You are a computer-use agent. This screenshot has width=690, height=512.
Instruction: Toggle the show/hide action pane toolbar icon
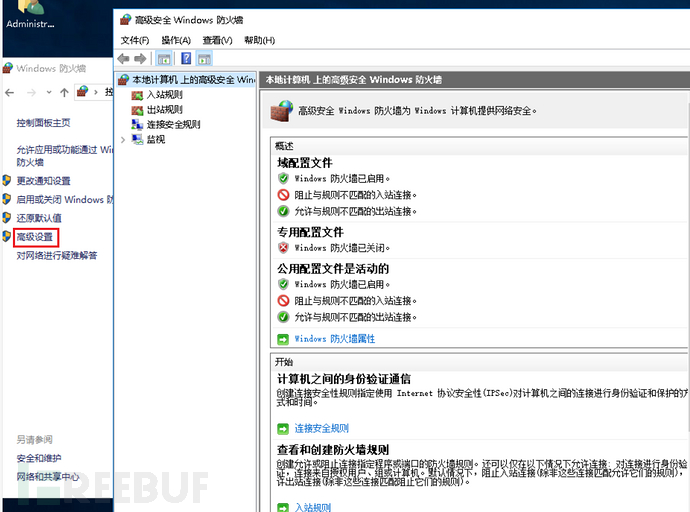[204, 59]
